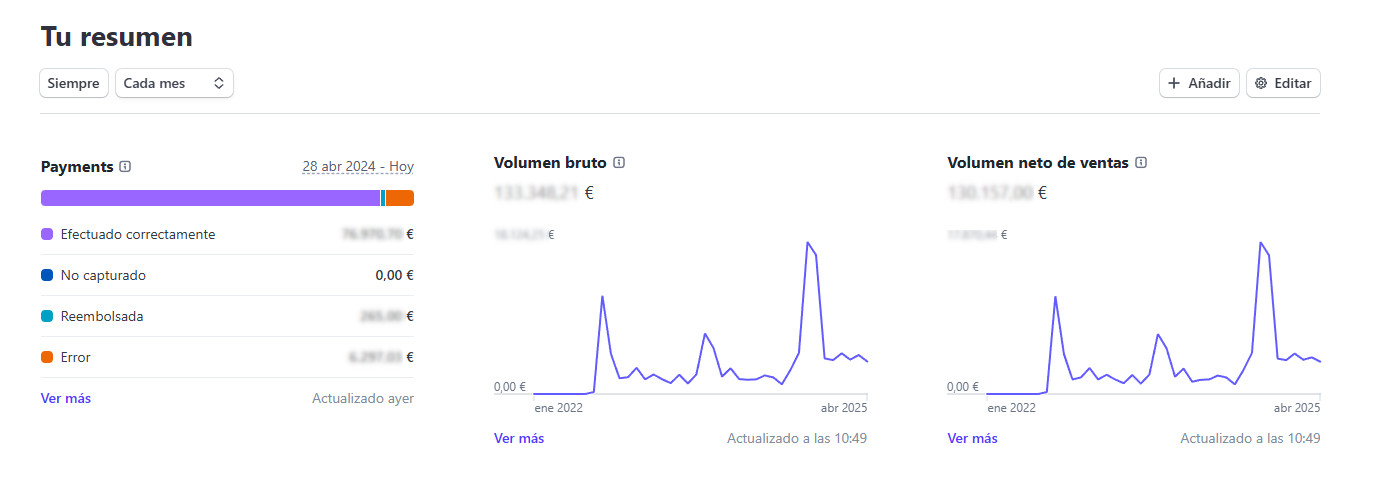The width and height of the screenshot is (1392, 504).
Task: Open Ver más under Volumen bruto
Action: tap(519, 438)
